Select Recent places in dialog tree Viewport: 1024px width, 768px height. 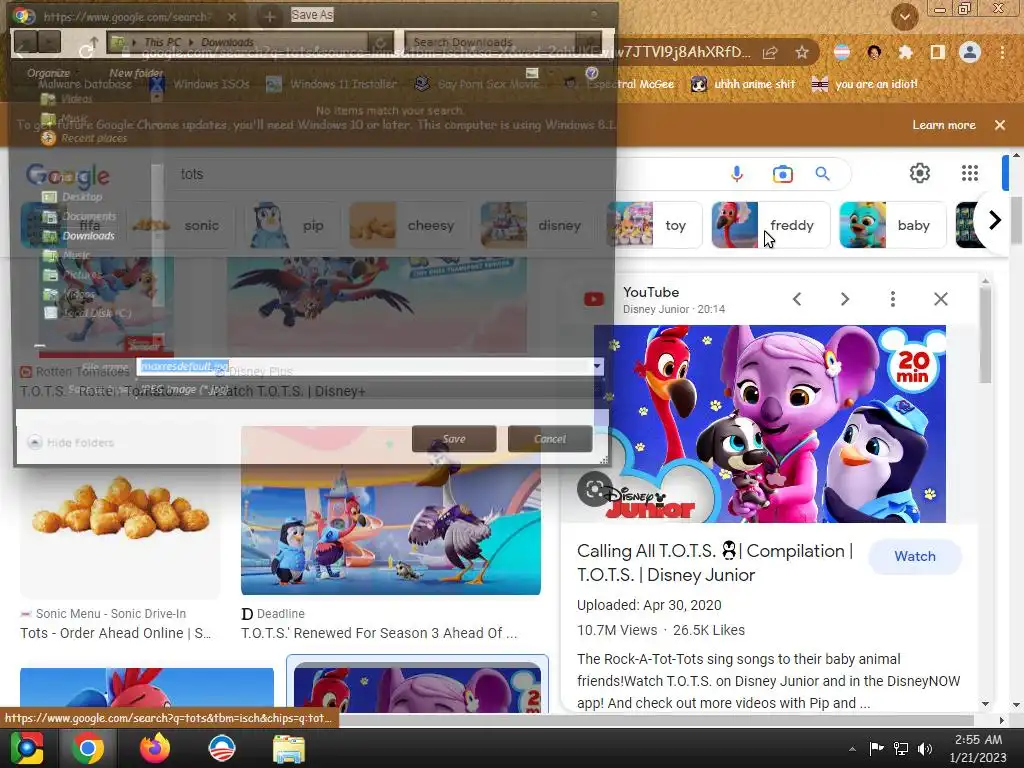(x=84, y=138)
